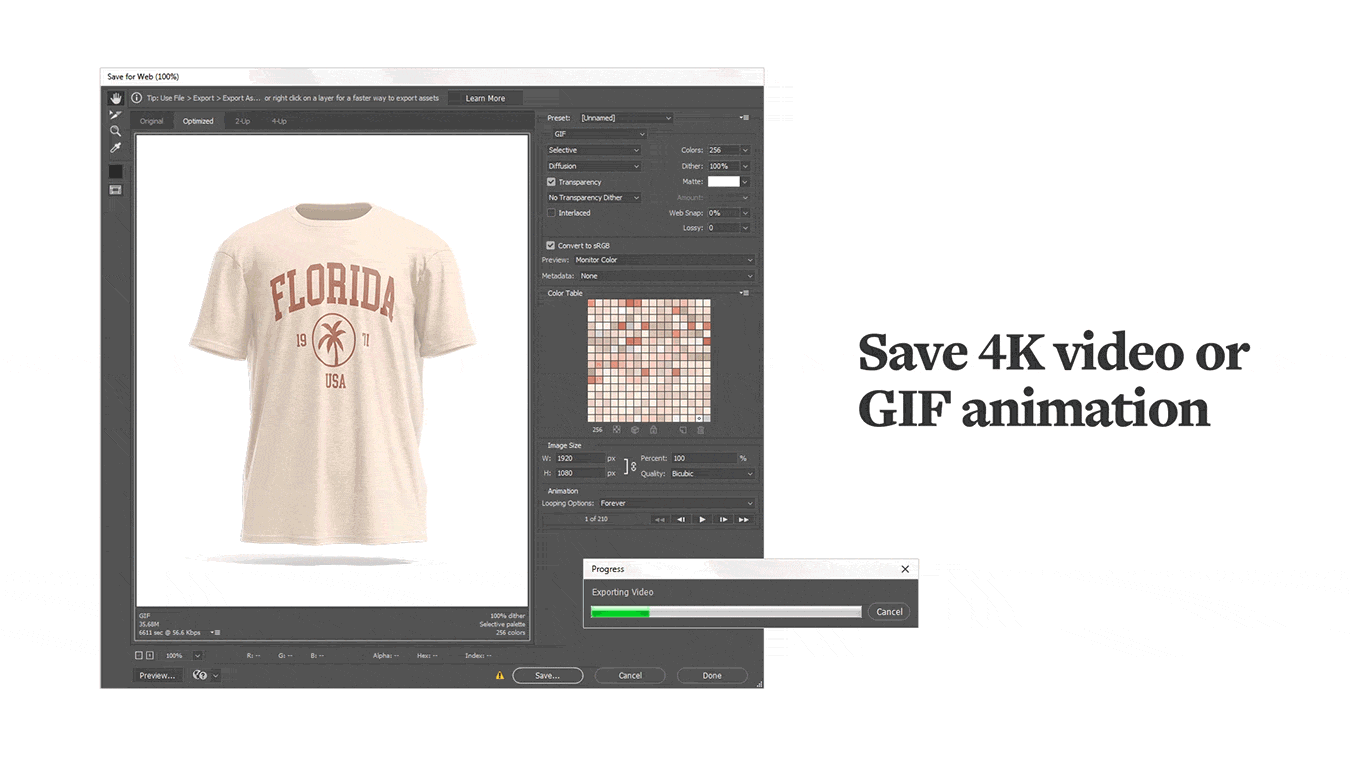
Task: Click the new color icon under color table
Action: (x=683, y=430)
